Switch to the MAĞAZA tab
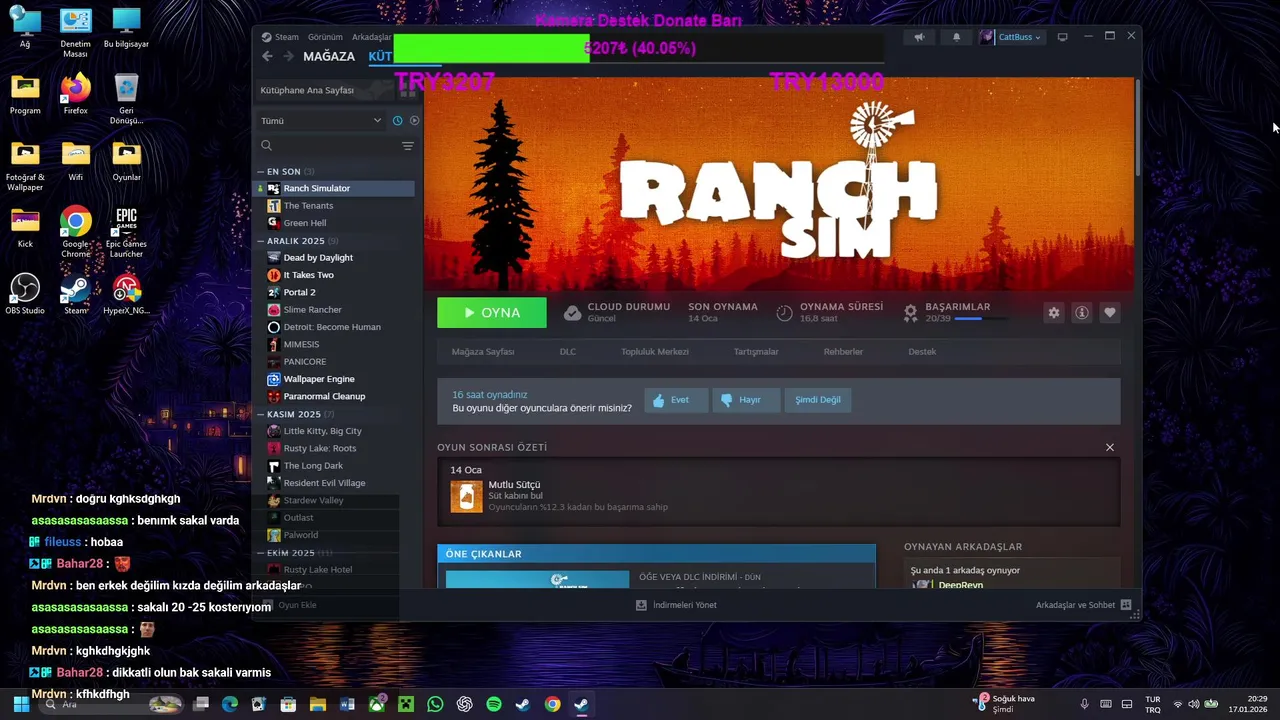Image resolution: width=1280 pixels, height=720 pixels. pos(329,56)
